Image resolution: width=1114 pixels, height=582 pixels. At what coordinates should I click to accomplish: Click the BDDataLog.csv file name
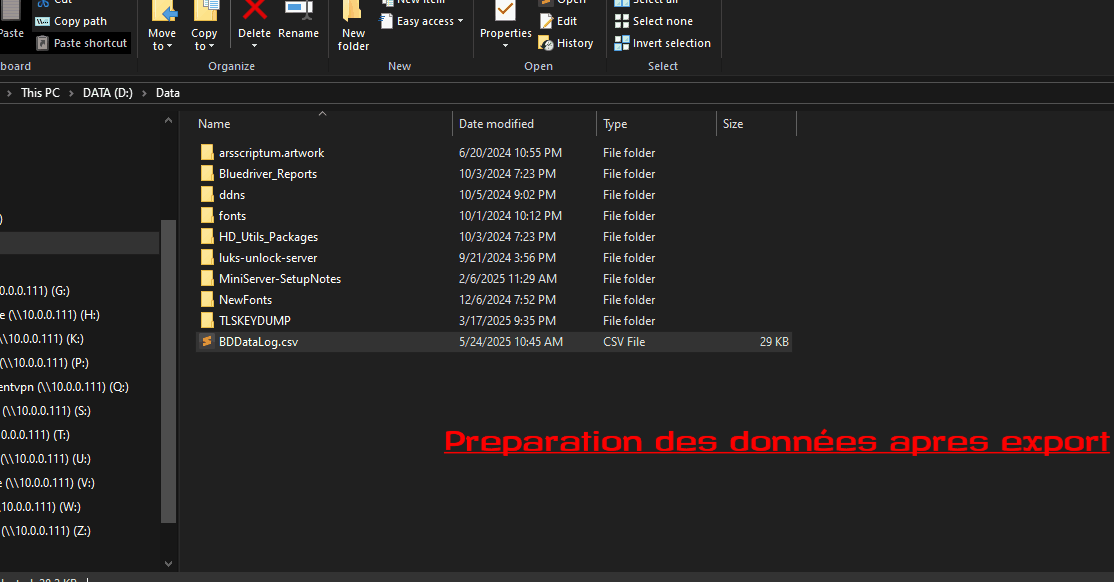click(x=259, y=342)
